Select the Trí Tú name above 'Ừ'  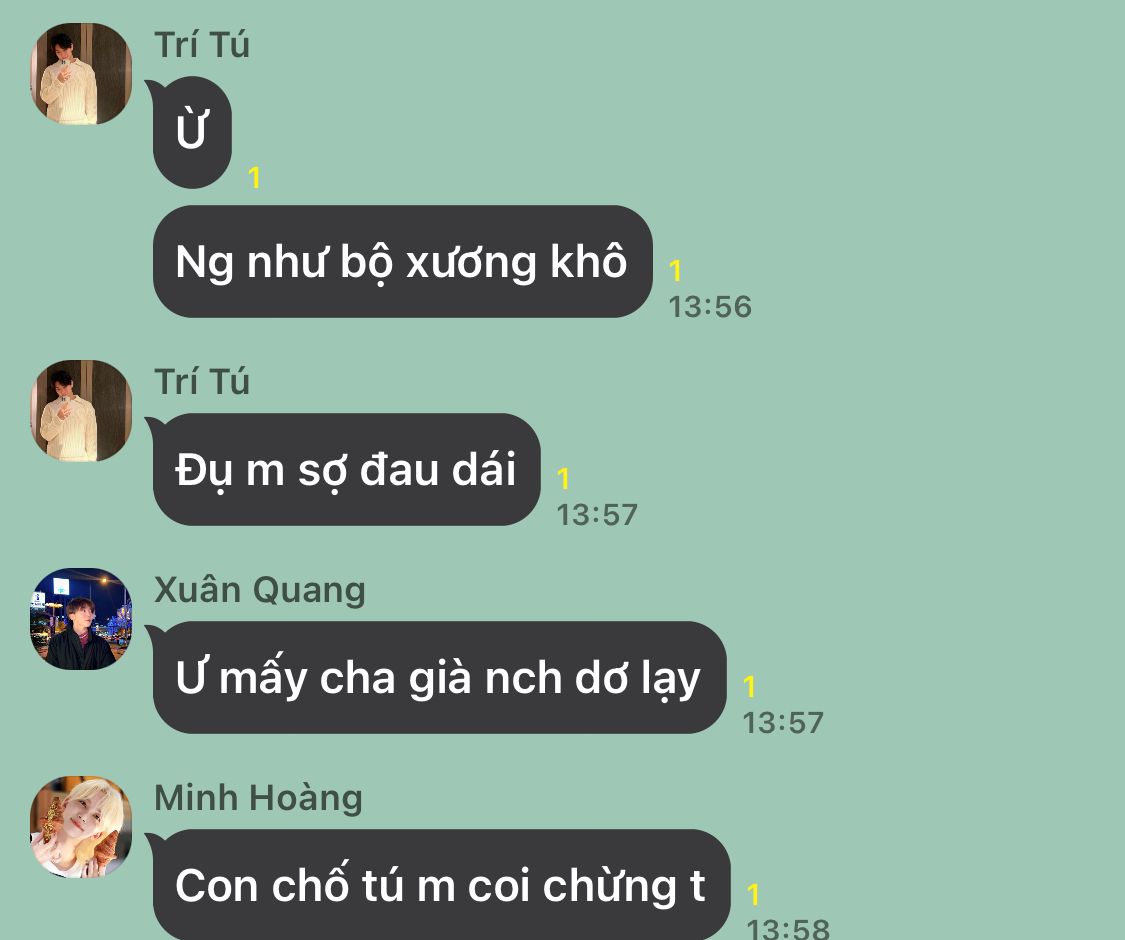pyautogui.click(x=202, y=44)
